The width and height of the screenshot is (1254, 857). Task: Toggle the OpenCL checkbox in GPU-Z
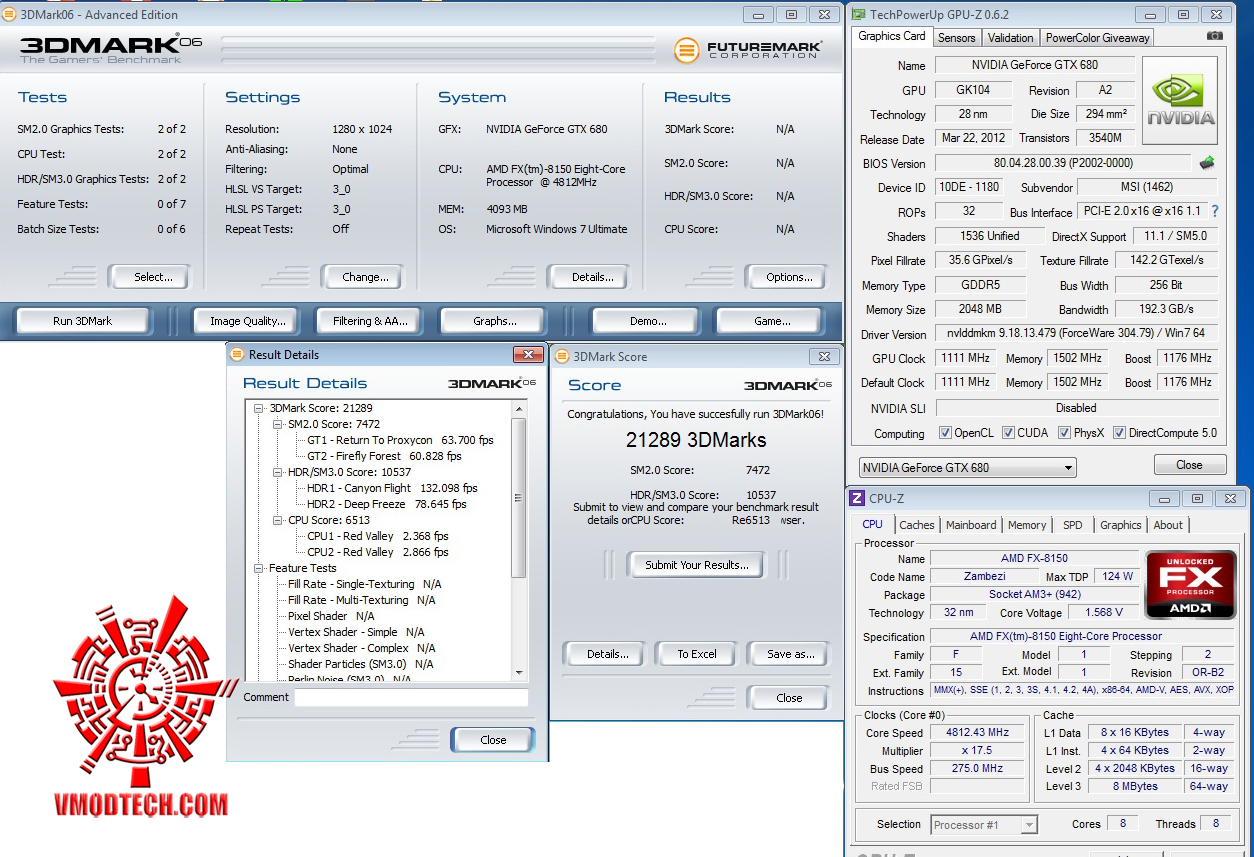945,433
